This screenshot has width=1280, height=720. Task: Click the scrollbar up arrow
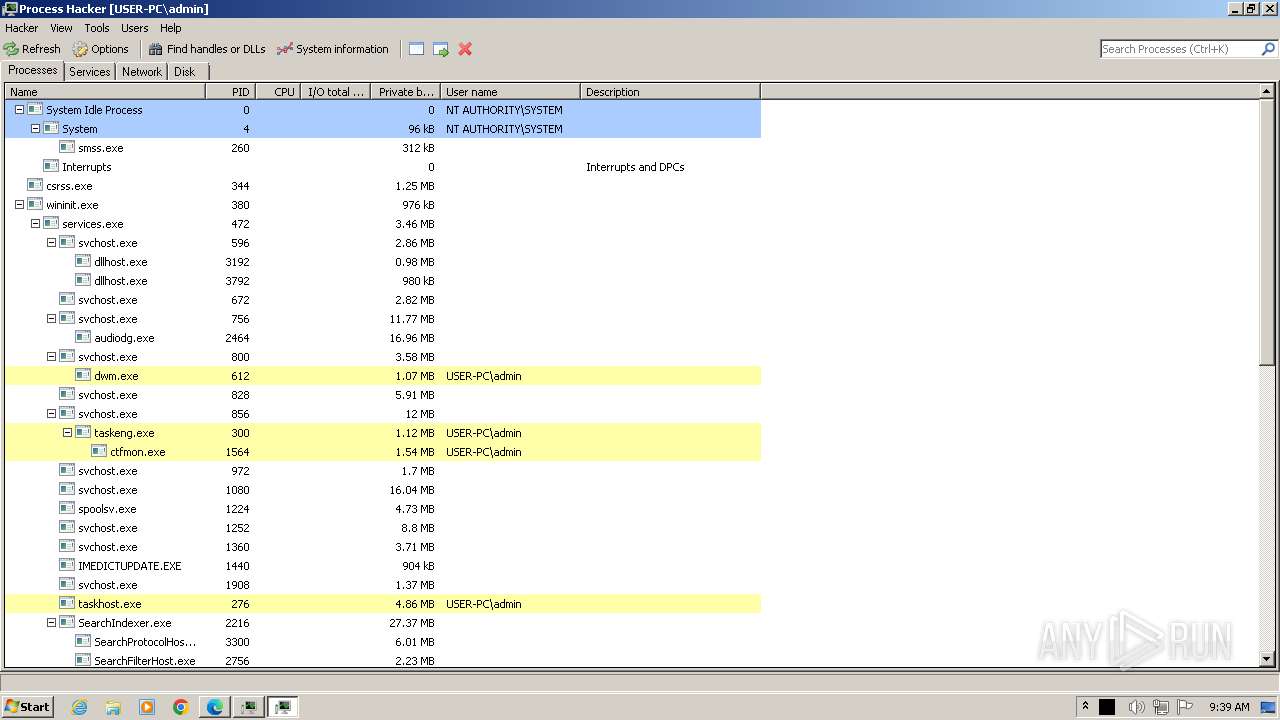[x=1268, y=91]
